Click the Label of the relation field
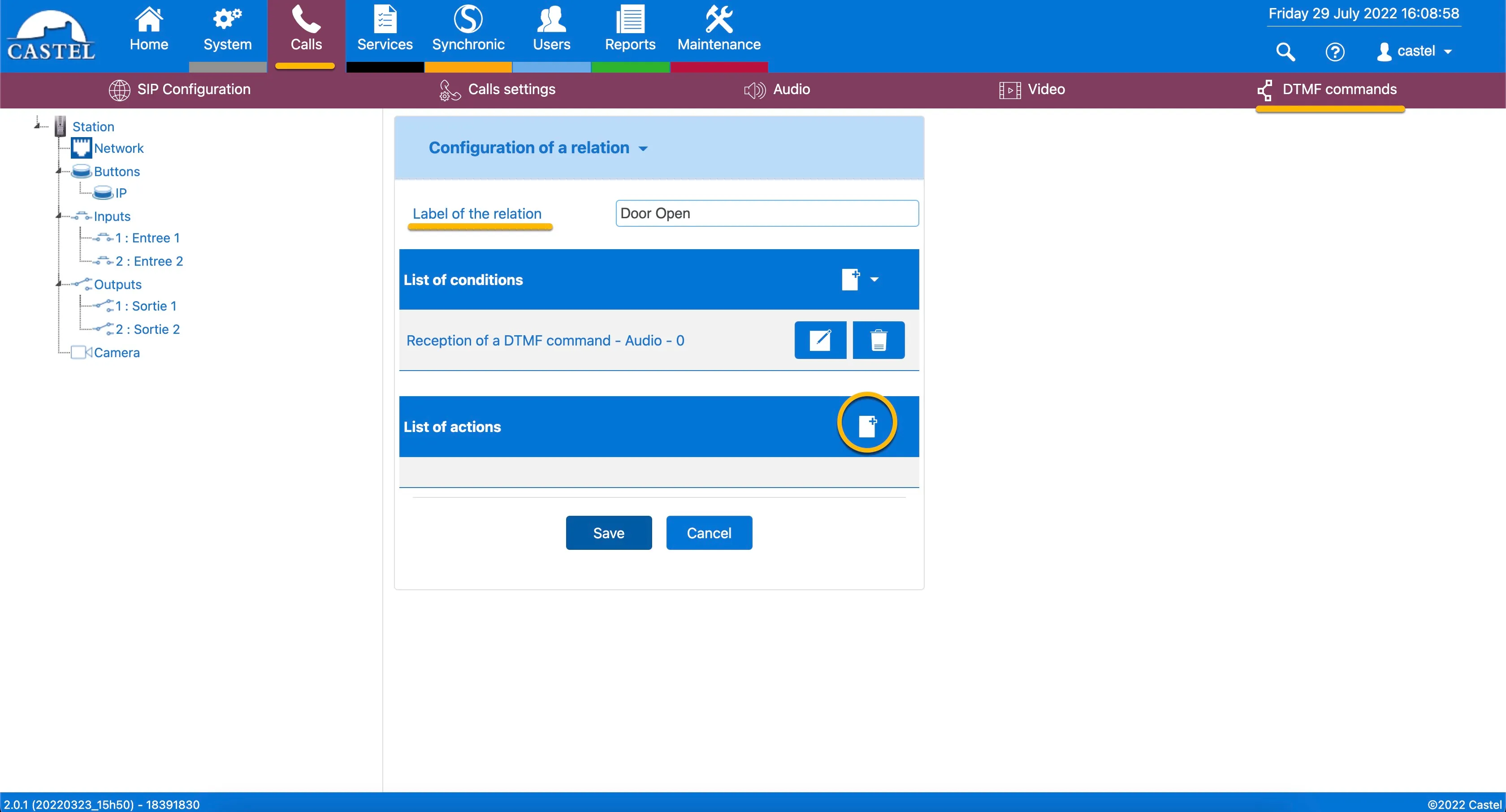This screenshot has height=812, width=1506. pyautogui.click(x=766, y=213)
